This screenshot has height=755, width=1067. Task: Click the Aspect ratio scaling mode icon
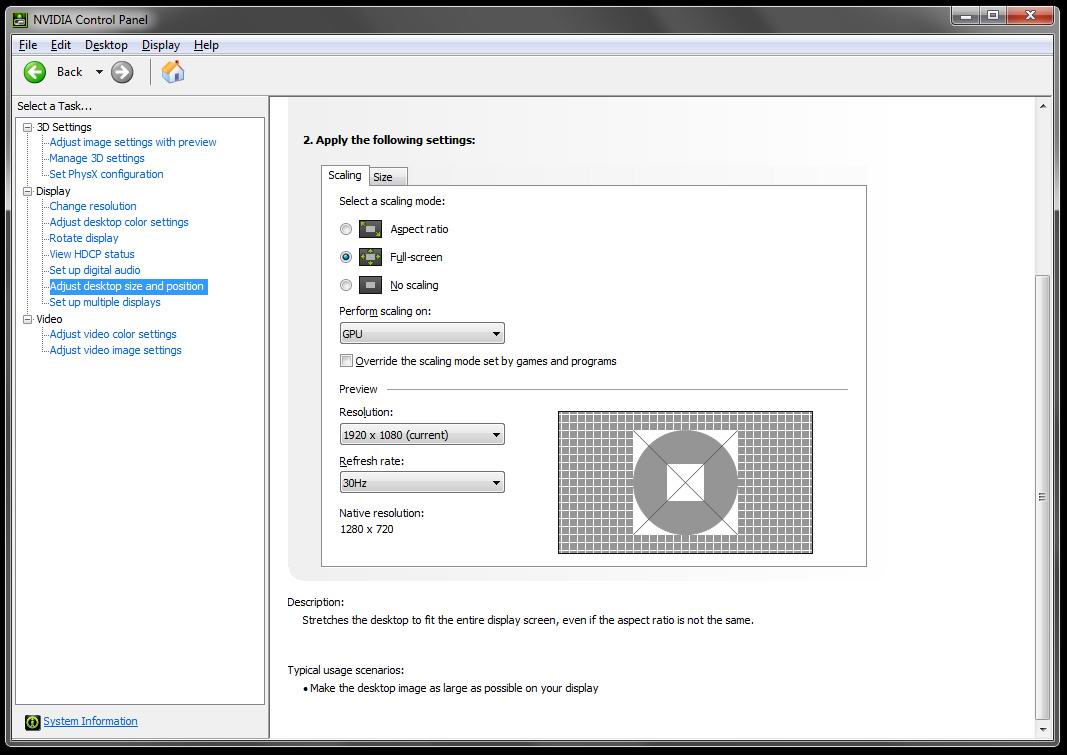pyautogui.click(x=371, y=229)
